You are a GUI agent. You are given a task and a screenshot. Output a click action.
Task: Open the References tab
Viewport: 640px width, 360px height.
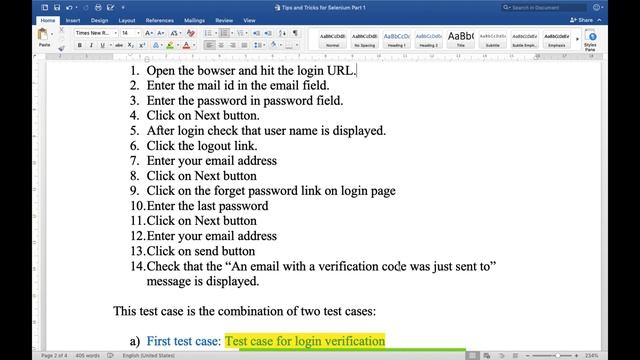tap(159, 20)
